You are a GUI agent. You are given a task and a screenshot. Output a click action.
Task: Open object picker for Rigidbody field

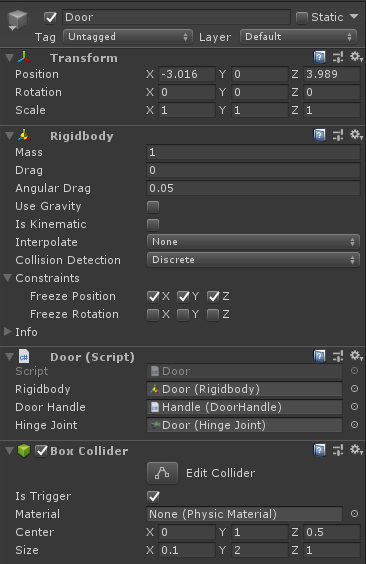click(x=354, y=388)
